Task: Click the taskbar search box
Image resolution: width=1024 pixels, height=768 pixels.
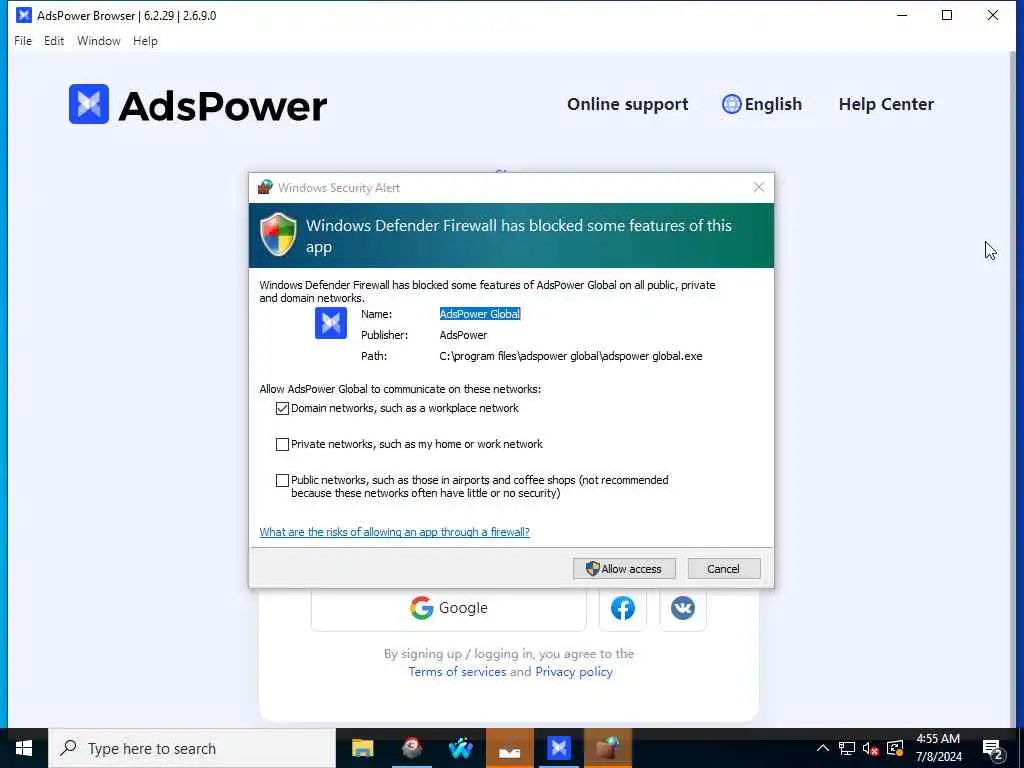Action: click(192, 748)
